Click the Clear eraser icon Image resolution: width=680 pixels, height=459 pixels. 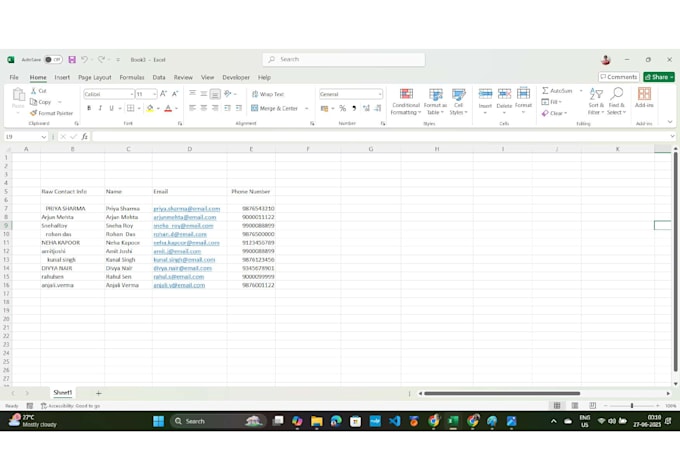click(545, 113)
